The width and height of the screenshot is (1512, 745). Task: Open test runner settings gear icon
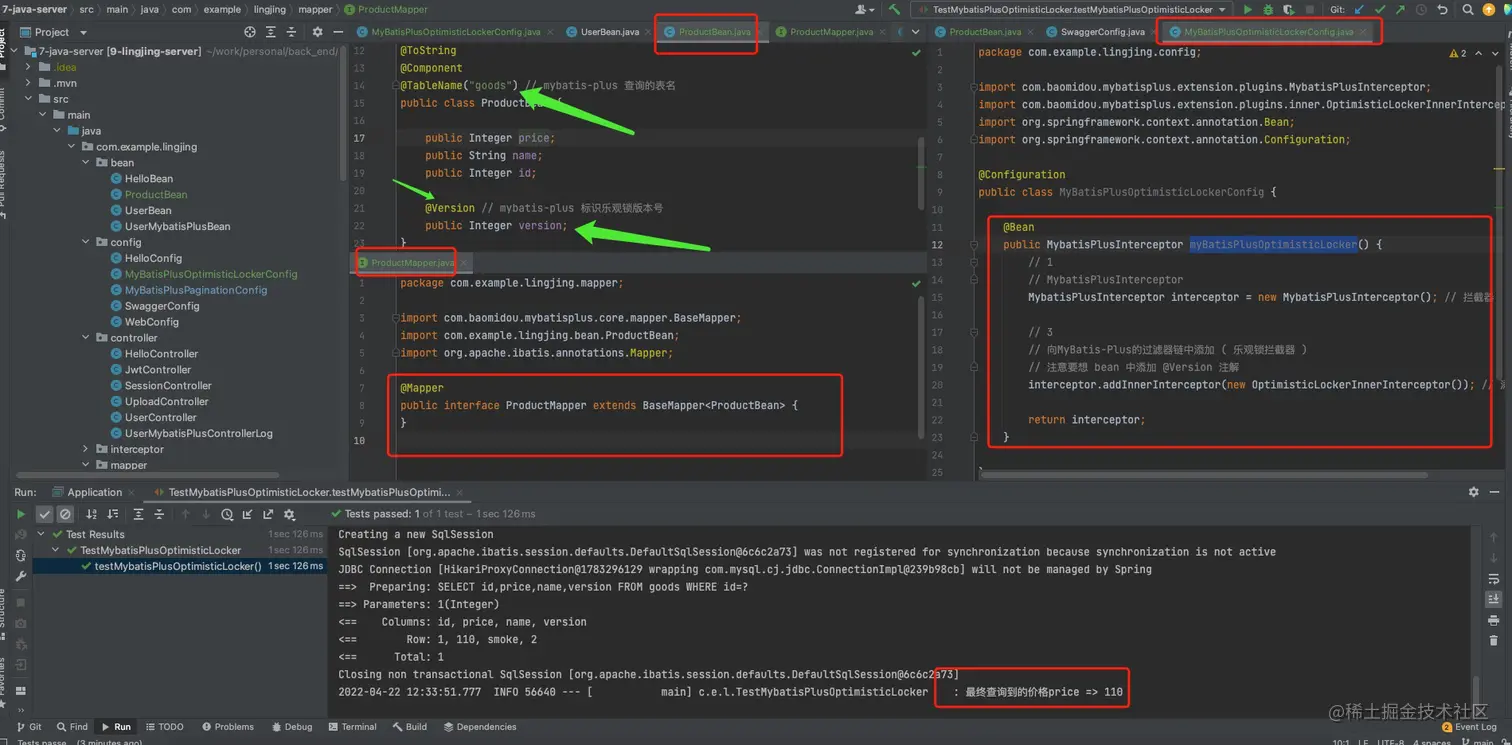click(x=289, y=514)
